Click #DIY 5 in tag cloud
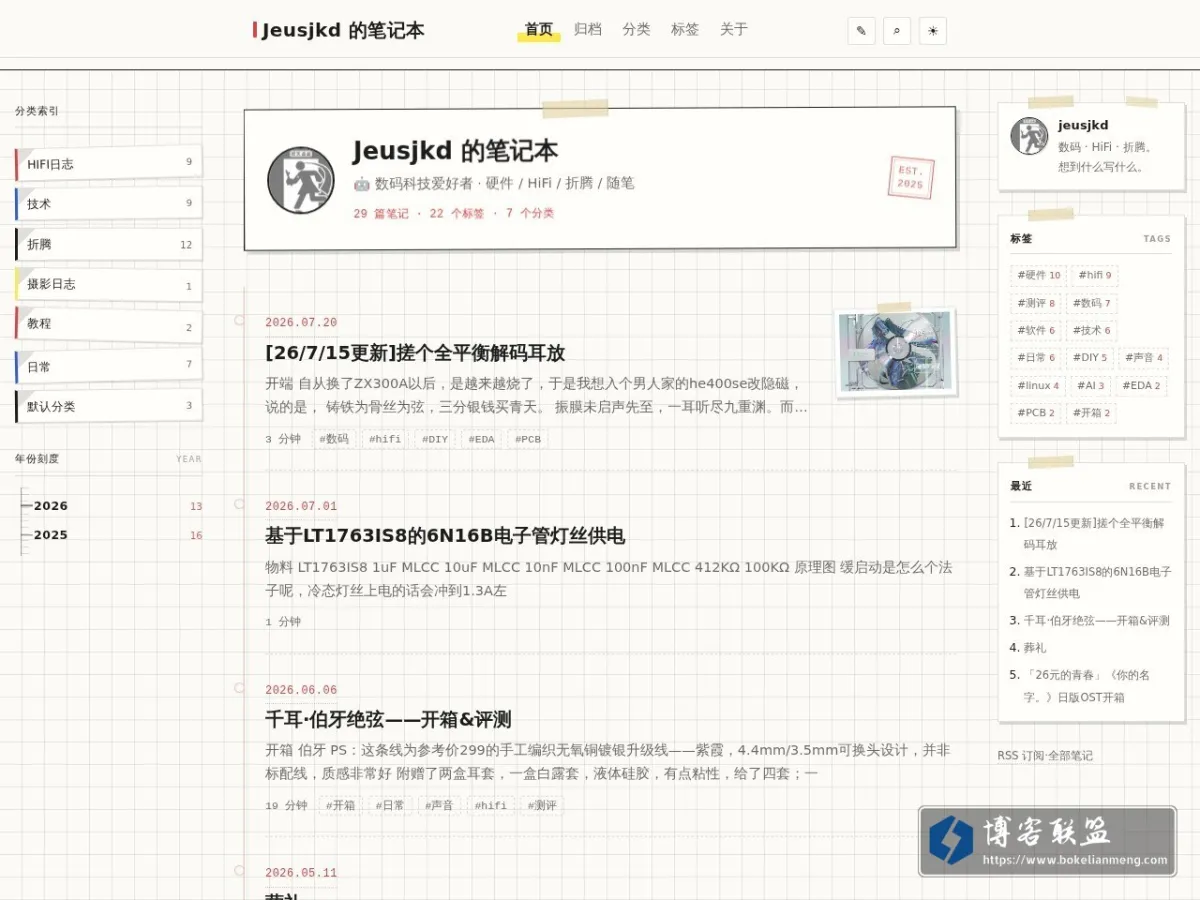This screenshot has height=900, width=1200. click(x=1090, y=358)
